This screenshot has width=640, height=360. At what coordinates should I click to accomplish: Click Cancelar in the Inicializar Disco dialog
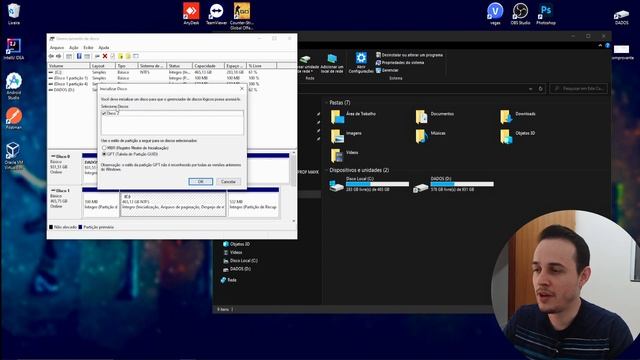tap(228, 182)
